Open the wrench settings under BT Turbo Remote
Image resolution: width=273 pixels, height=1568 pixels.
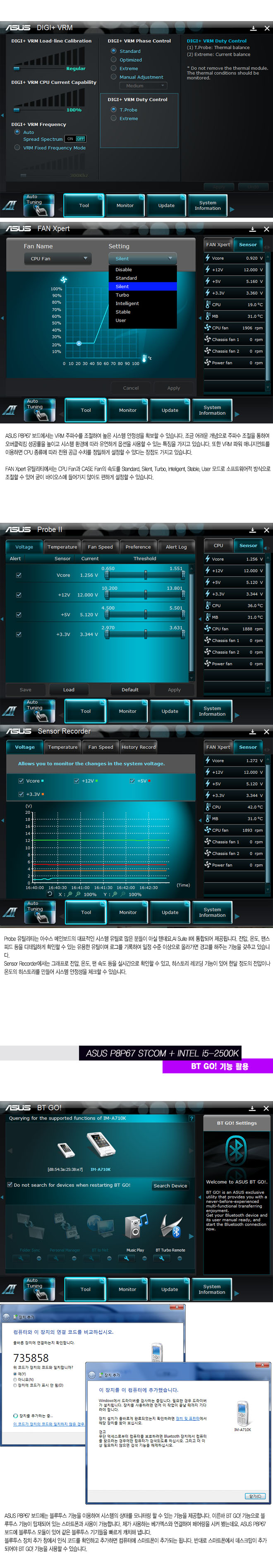(x=162, y=1258)
